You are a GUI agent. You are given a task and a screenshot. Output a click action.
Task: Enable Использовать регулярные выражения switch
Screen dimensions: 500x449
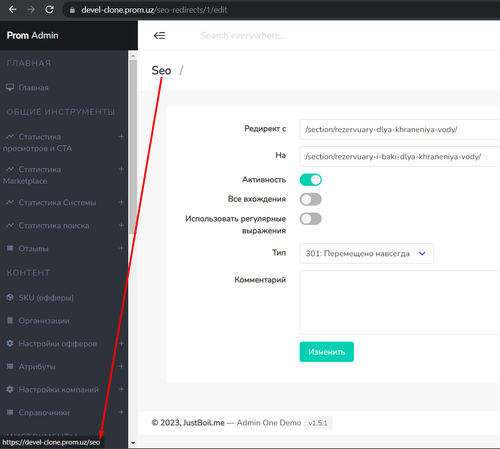[311, 219]
